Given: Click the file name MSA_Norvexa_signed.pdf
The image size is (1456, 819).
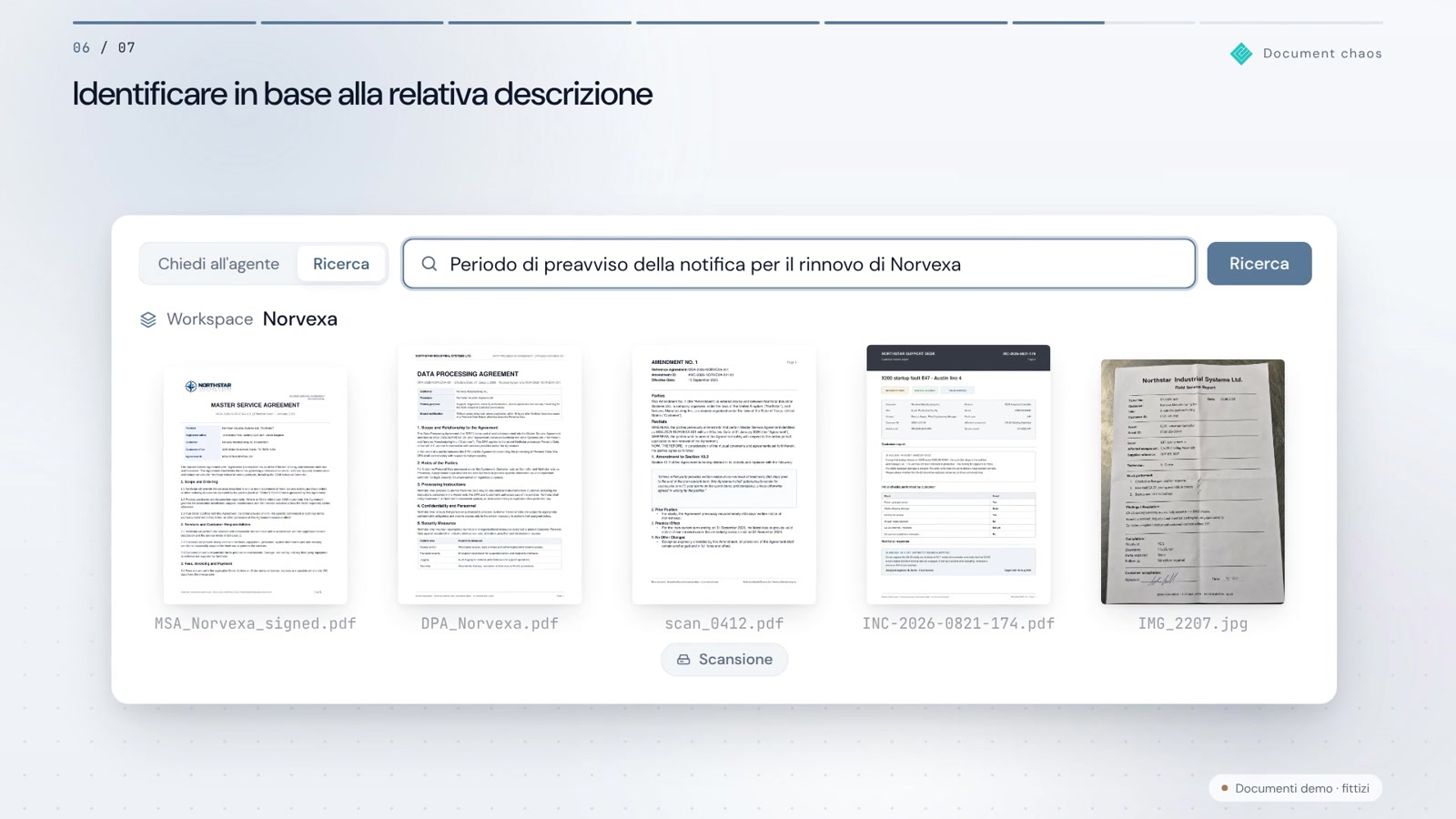Looking at the screenshot, I should [256, 623].
